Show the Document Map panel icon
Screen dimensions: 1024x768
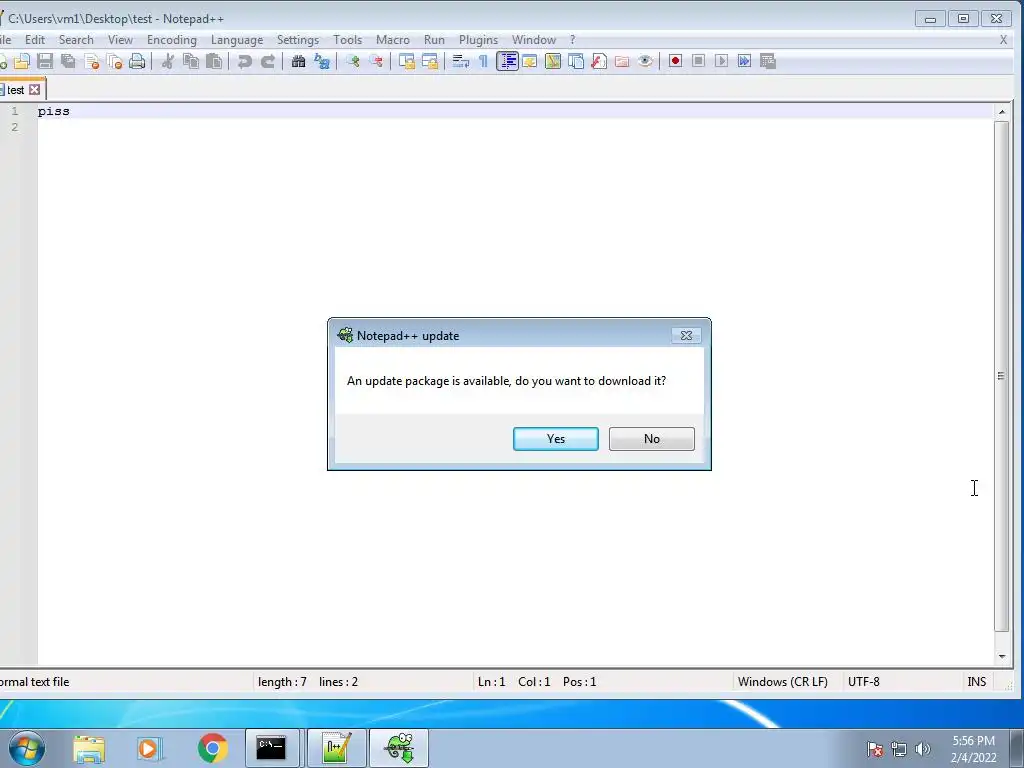[x=553, y=61]
